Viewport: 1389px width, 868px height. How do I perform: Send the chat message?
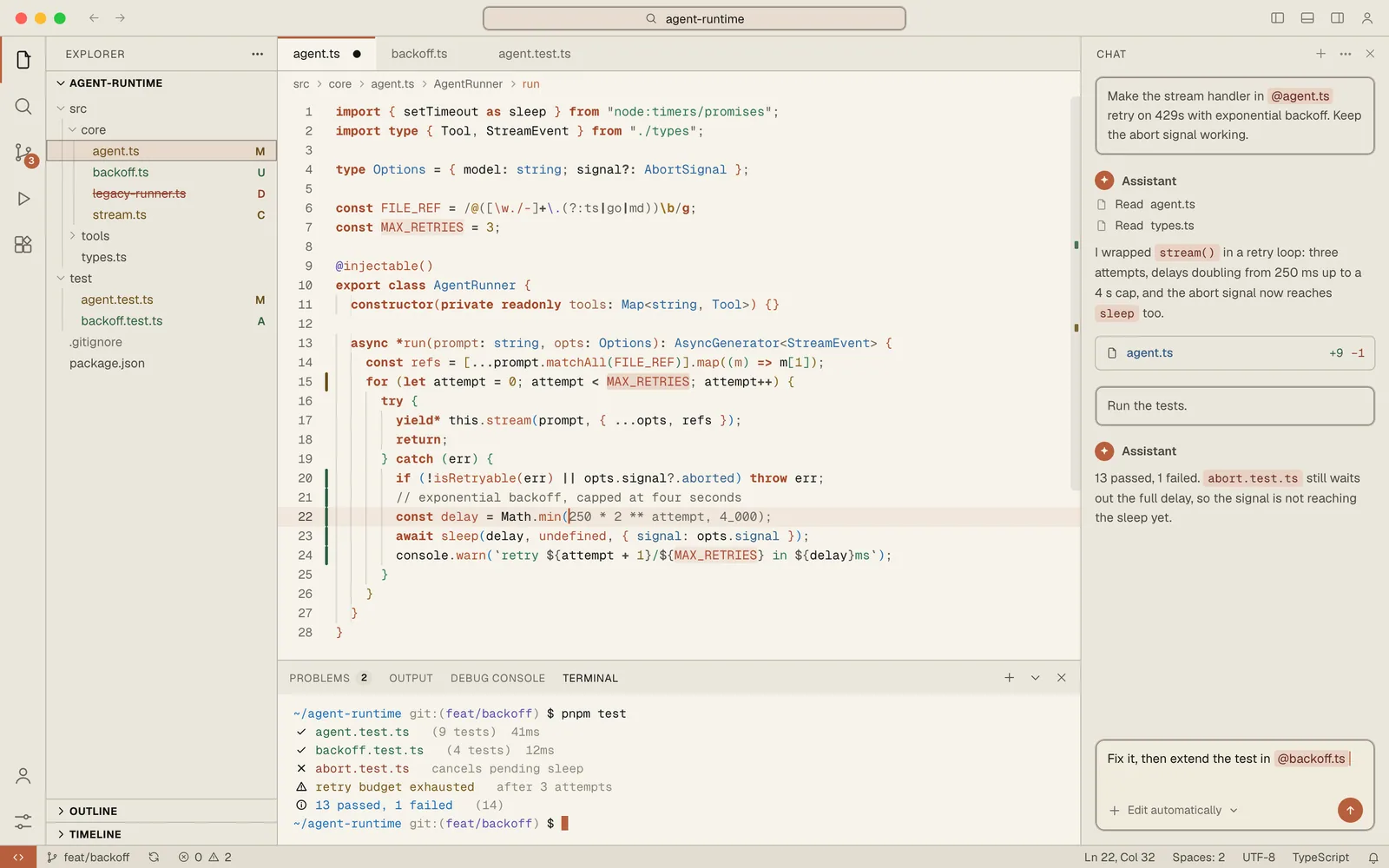coord(1350,810)
